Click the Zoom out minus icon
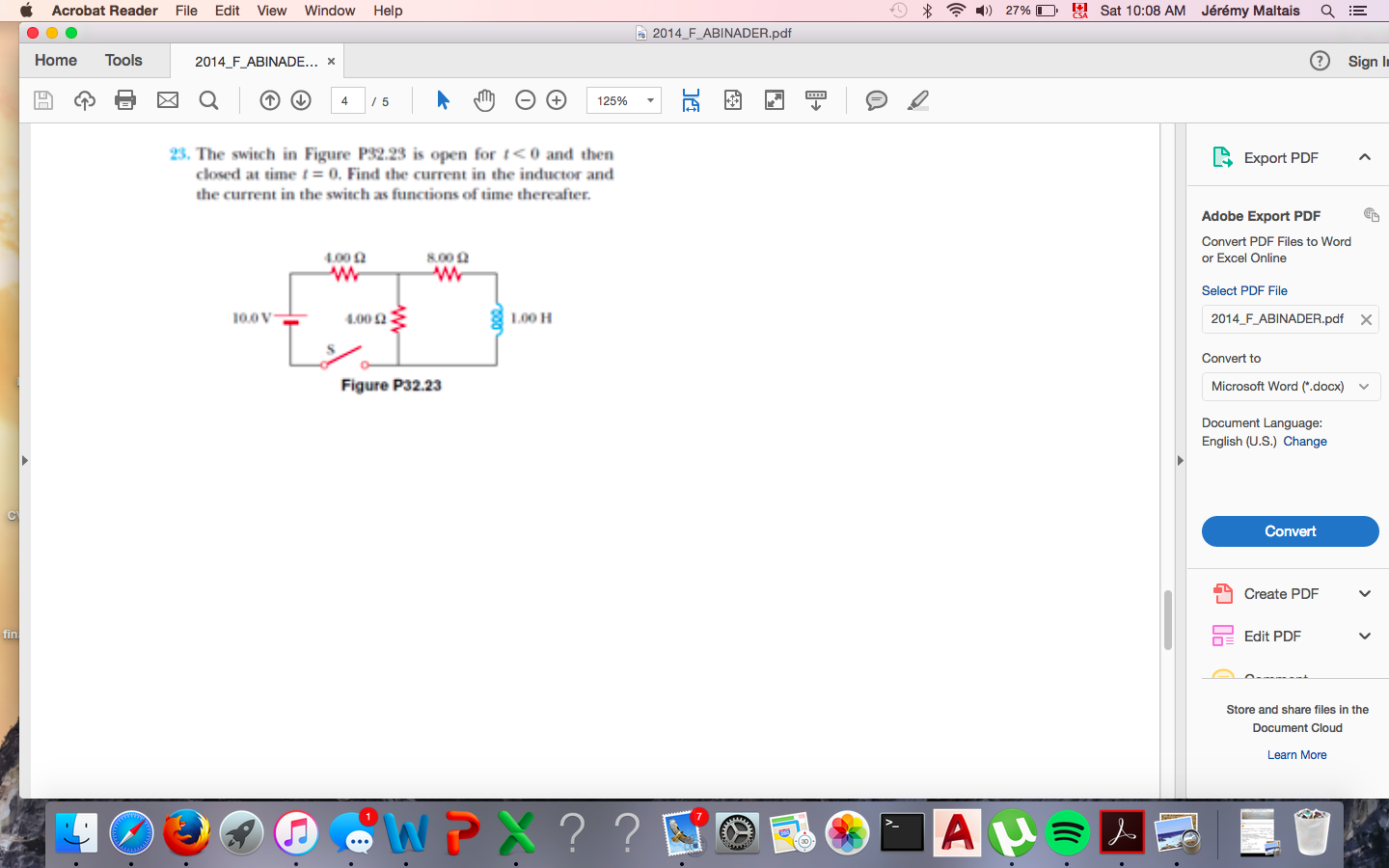 pos(526,100)
